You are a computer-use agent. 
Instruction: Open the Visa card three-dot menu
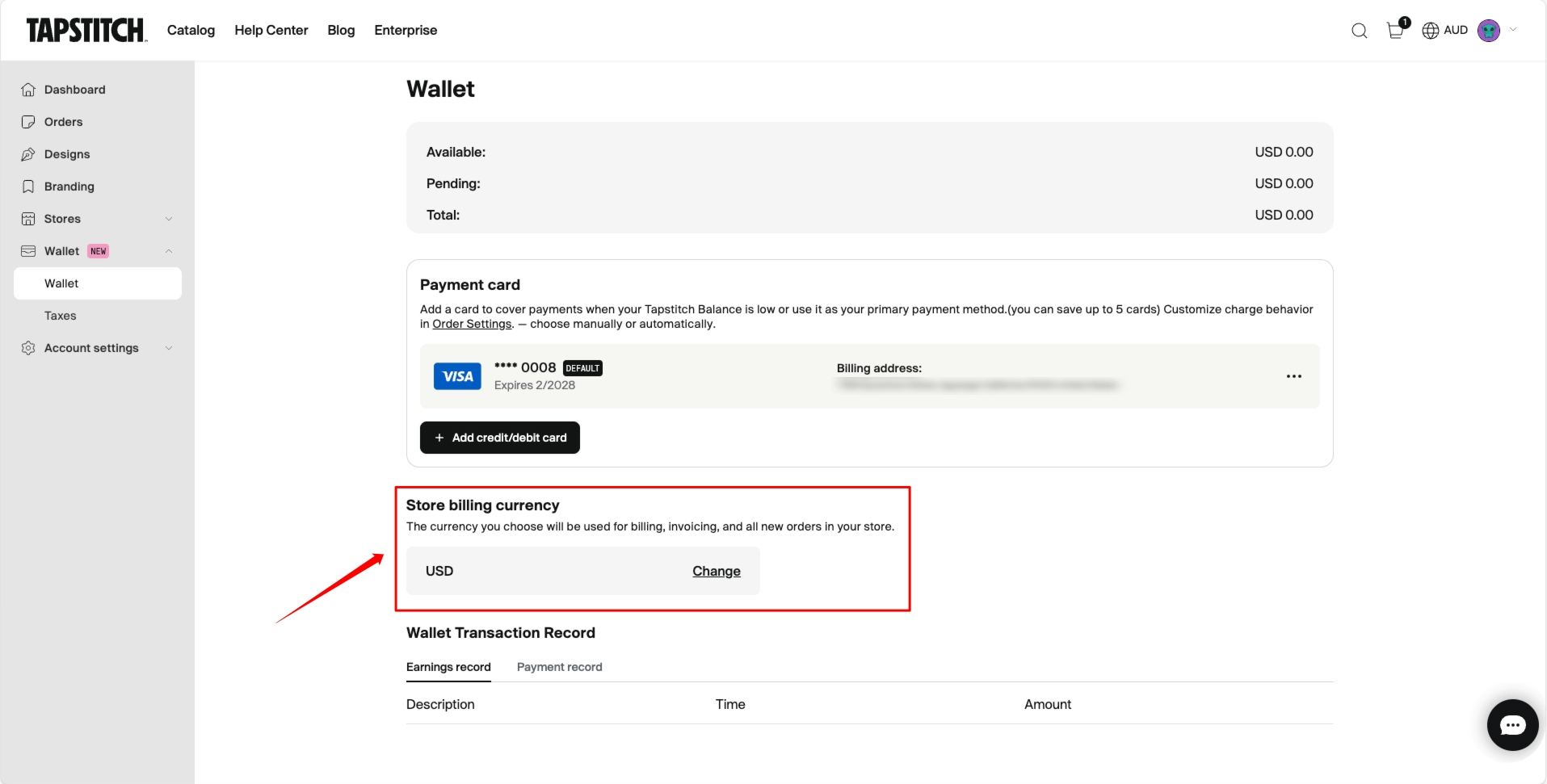pos(1294,376)
